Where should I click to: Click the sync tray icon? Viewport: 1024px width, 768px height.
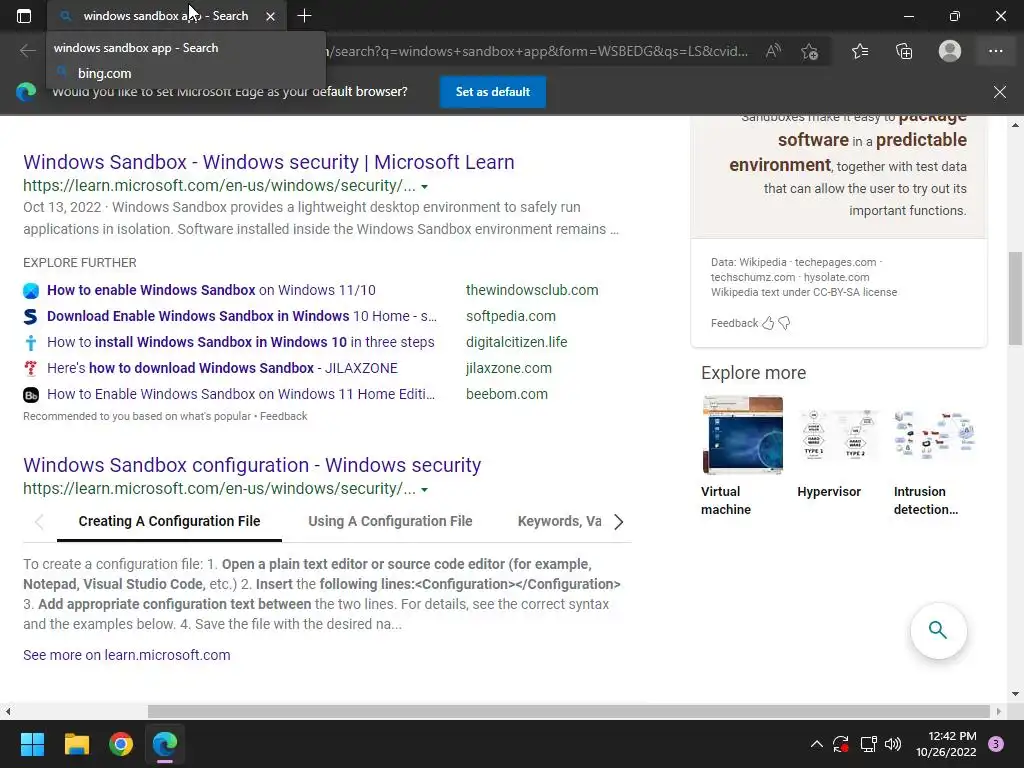click(x=841, y=744)
